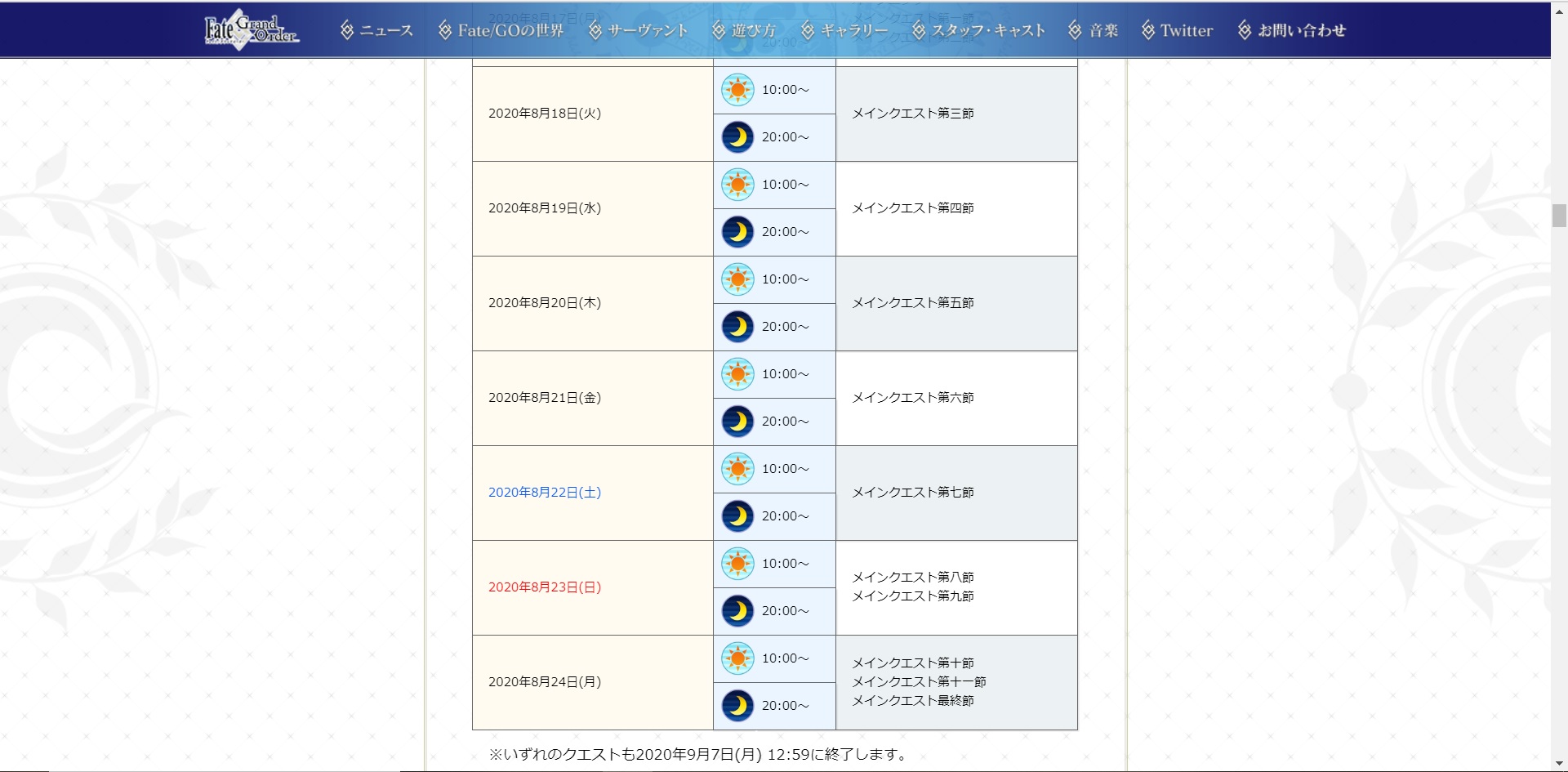Click the sun icon for August 18

[x=737, y=90]
